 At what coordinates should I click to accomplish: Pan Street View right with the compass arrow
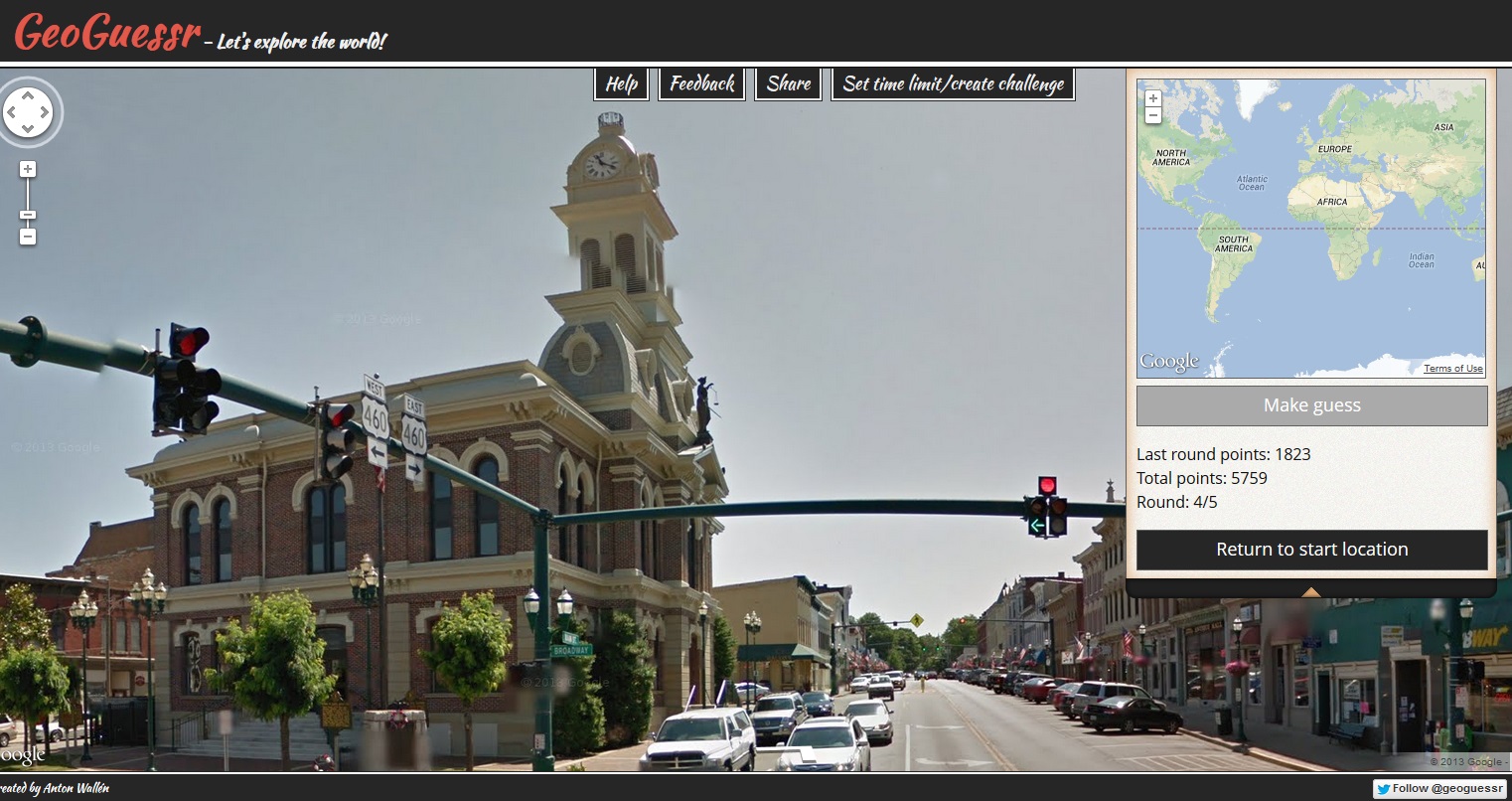(45, 112)
